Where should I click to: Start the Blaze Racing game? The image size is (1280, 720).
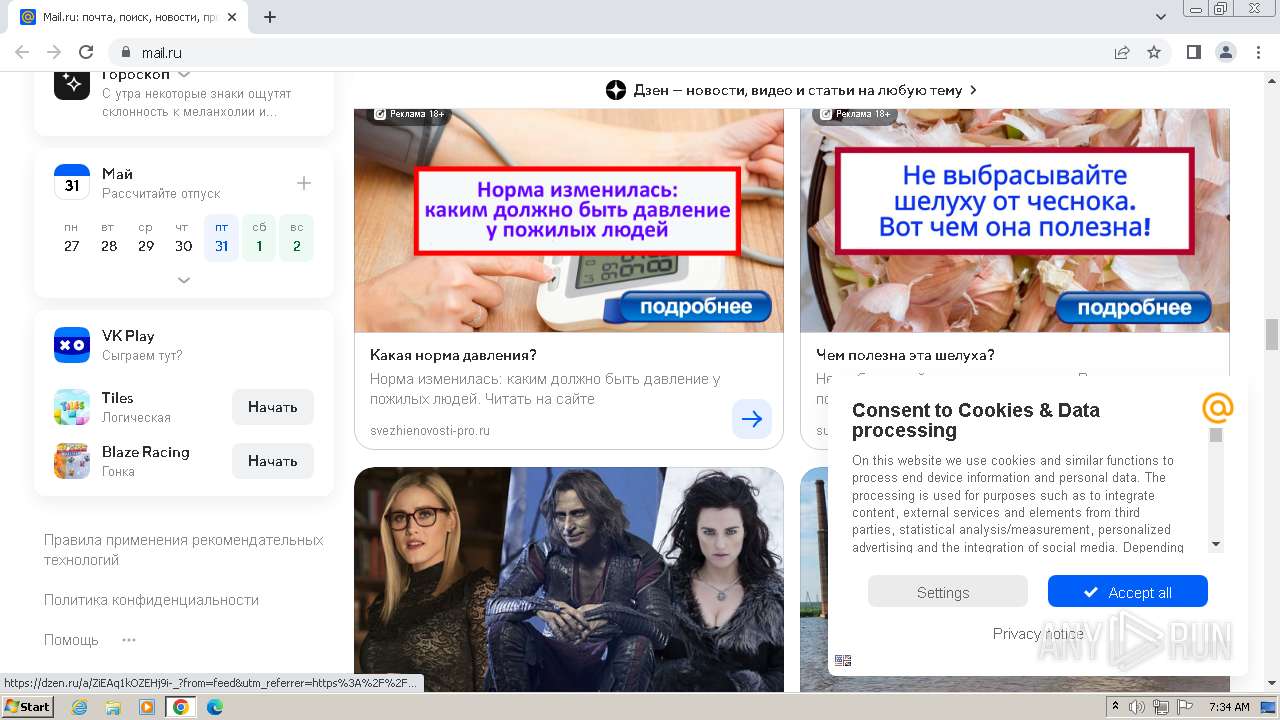coord(273,461)
